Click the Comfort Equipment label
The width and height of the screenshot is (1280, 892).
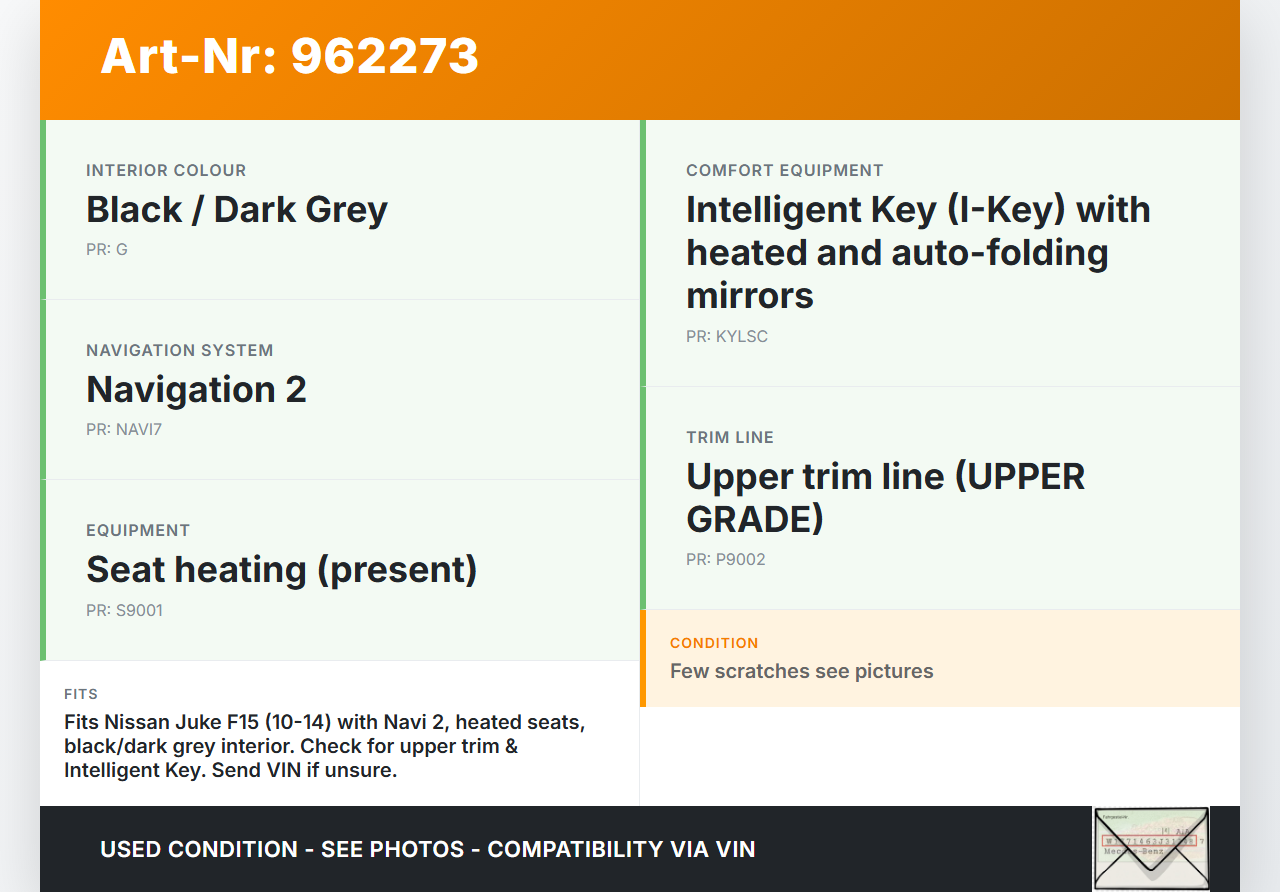click(784, 170)
